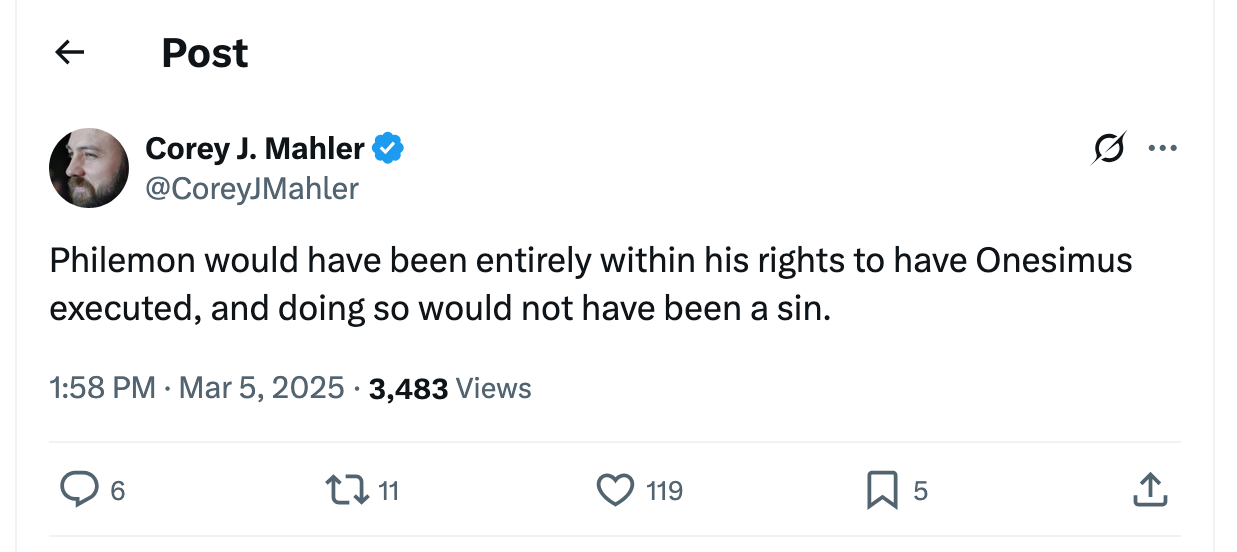Viewport: 1237px width, 552px height.
Task: Click the reply count of 6
Action: pos(118,491)
